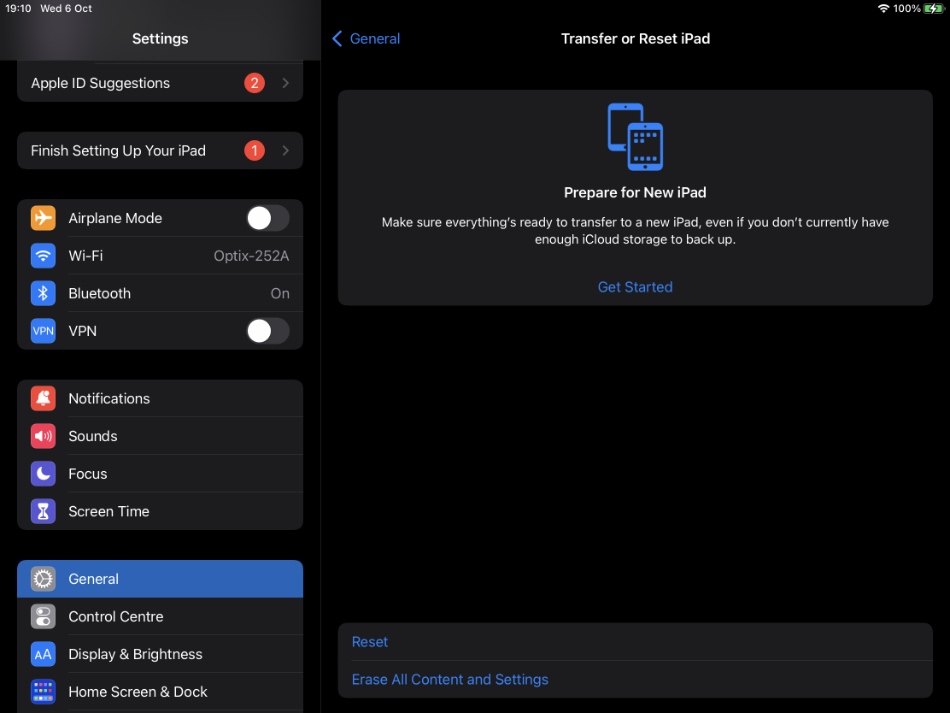
Task: Open Wi-Fi settings row
Action: 160,256
